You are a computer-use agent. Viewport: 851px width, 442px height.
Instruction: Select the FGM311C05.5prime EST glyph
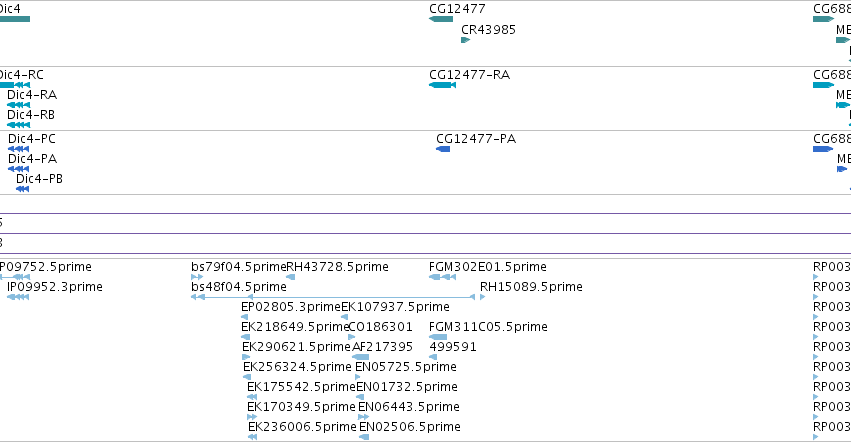[x=438, y=337]
